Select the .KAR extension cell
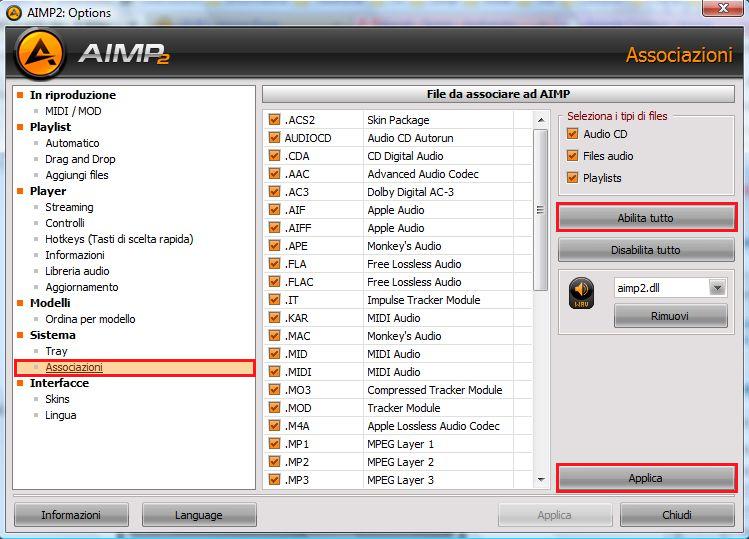 [x=297, y=318]
